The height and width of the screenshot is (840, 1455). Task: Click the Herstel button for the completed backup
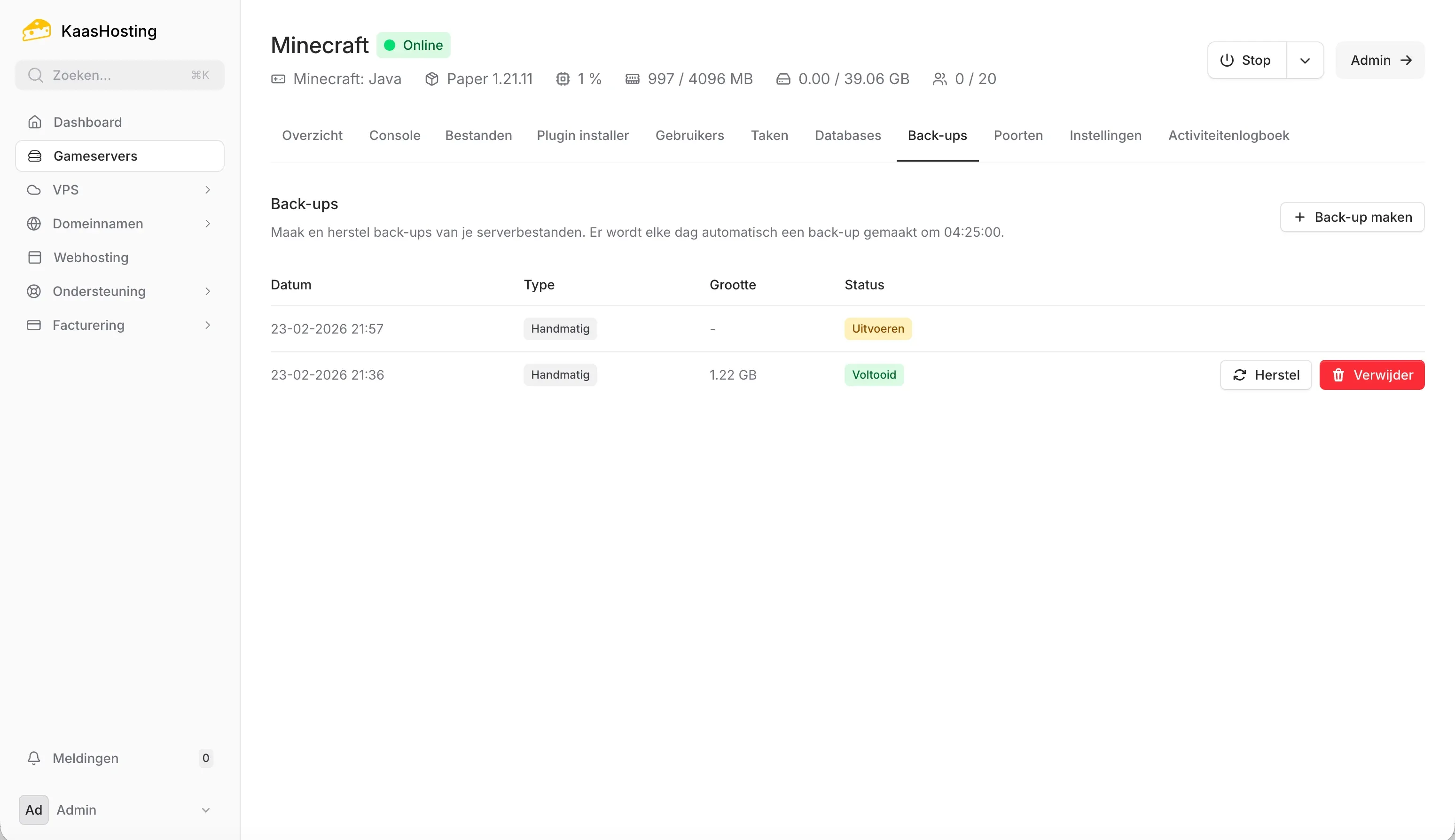1266,374
